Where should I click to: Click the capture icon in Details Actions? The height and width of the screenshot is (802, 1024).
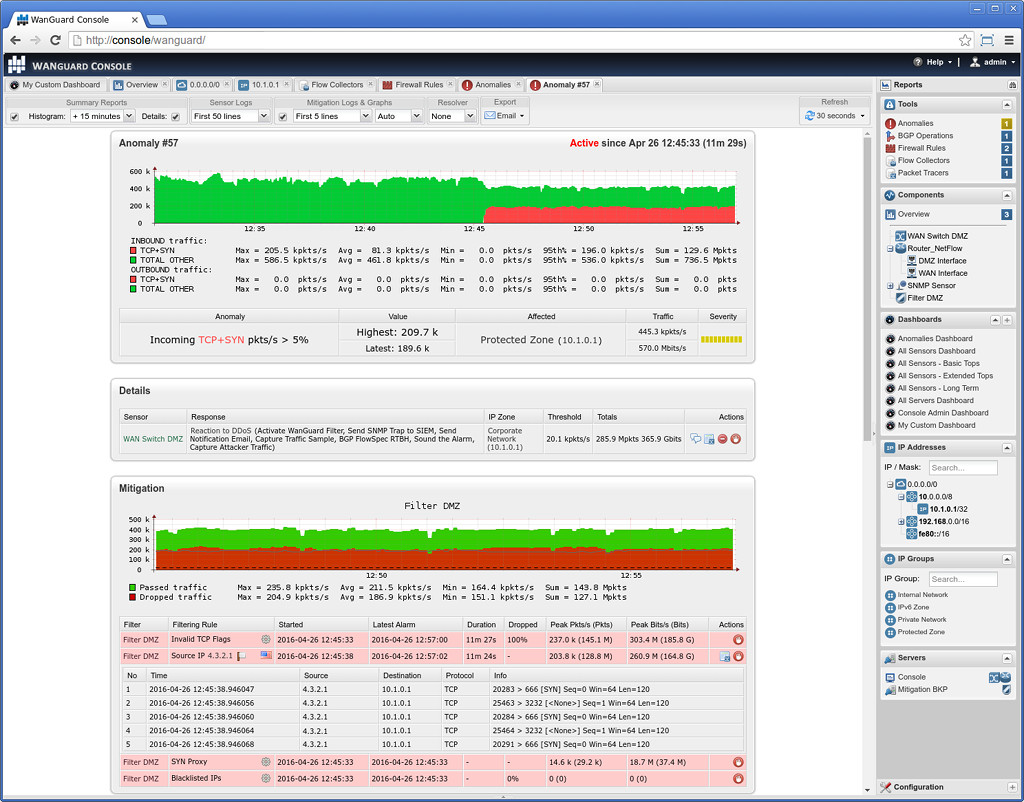[x=709, y=439]
